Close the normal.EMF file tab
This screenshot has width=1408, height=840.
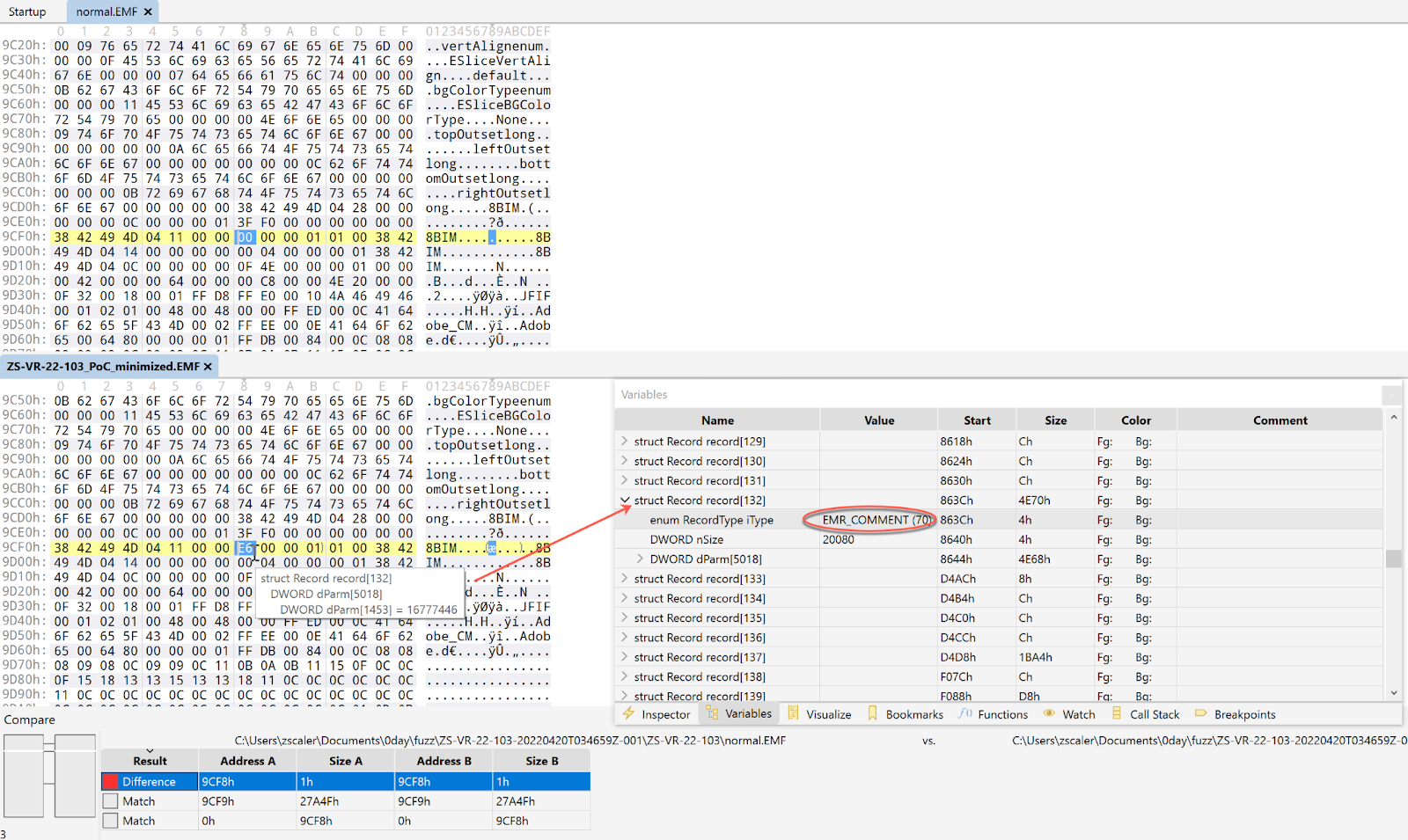(148, 11)
